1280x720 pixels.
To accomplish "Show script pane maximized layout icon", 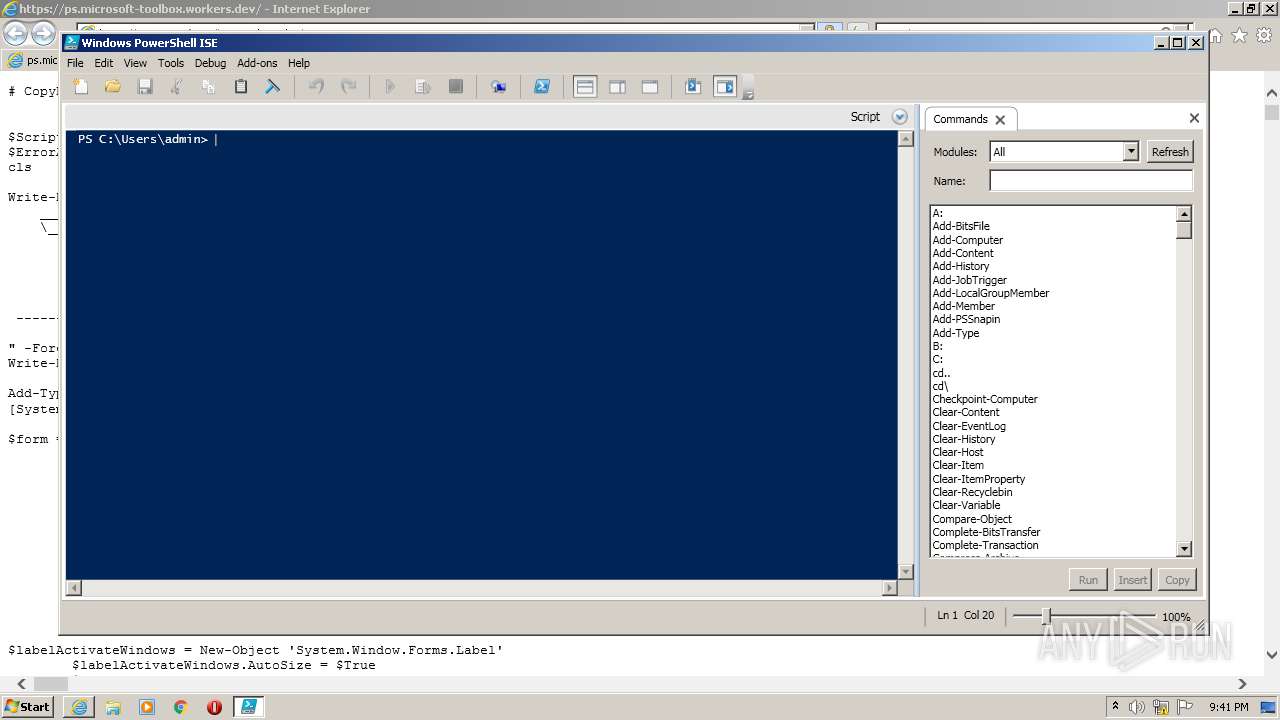I will [x=650, y=87].
